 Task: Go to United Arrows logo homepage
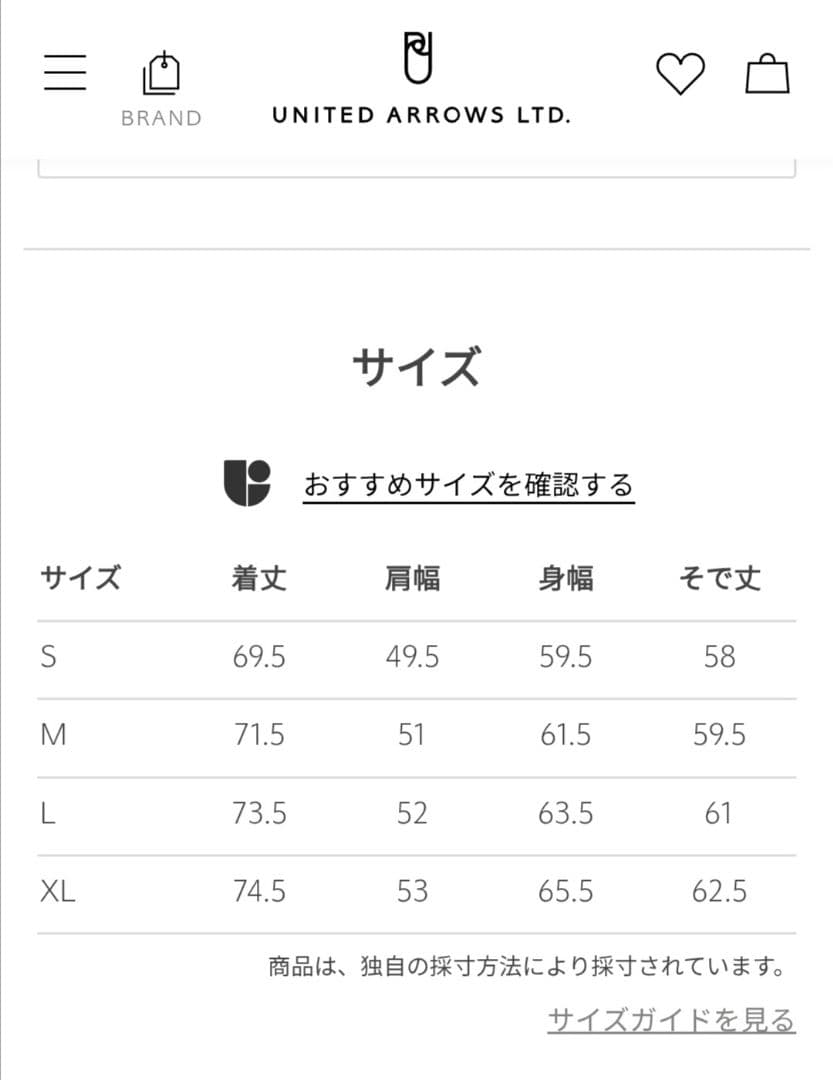(420, 58)
